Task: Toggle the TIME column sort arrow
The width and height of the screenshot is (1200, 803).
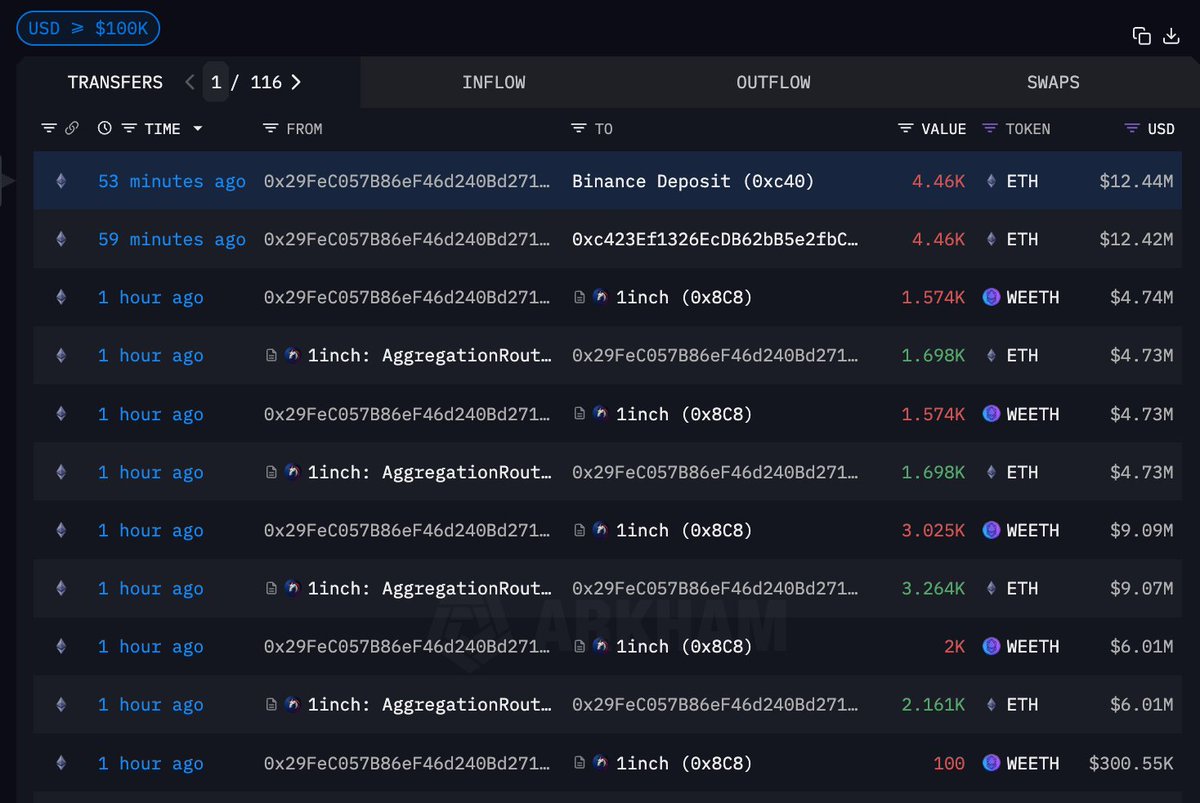Action: (197, 128)
